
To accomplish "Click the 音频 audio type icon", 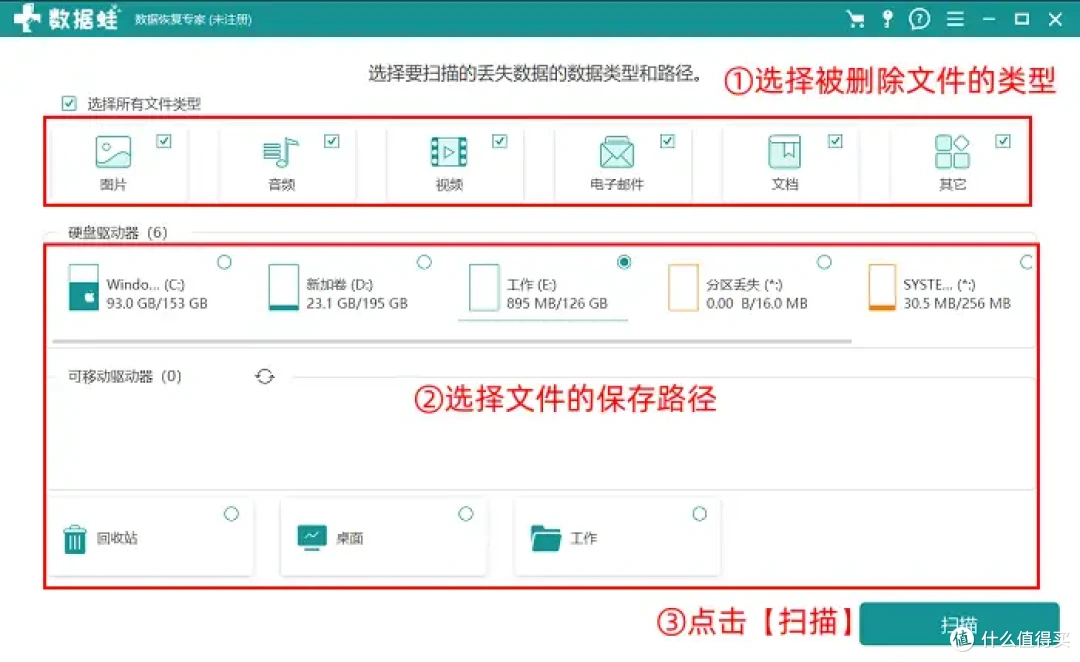I will click(x=281, y=153).
